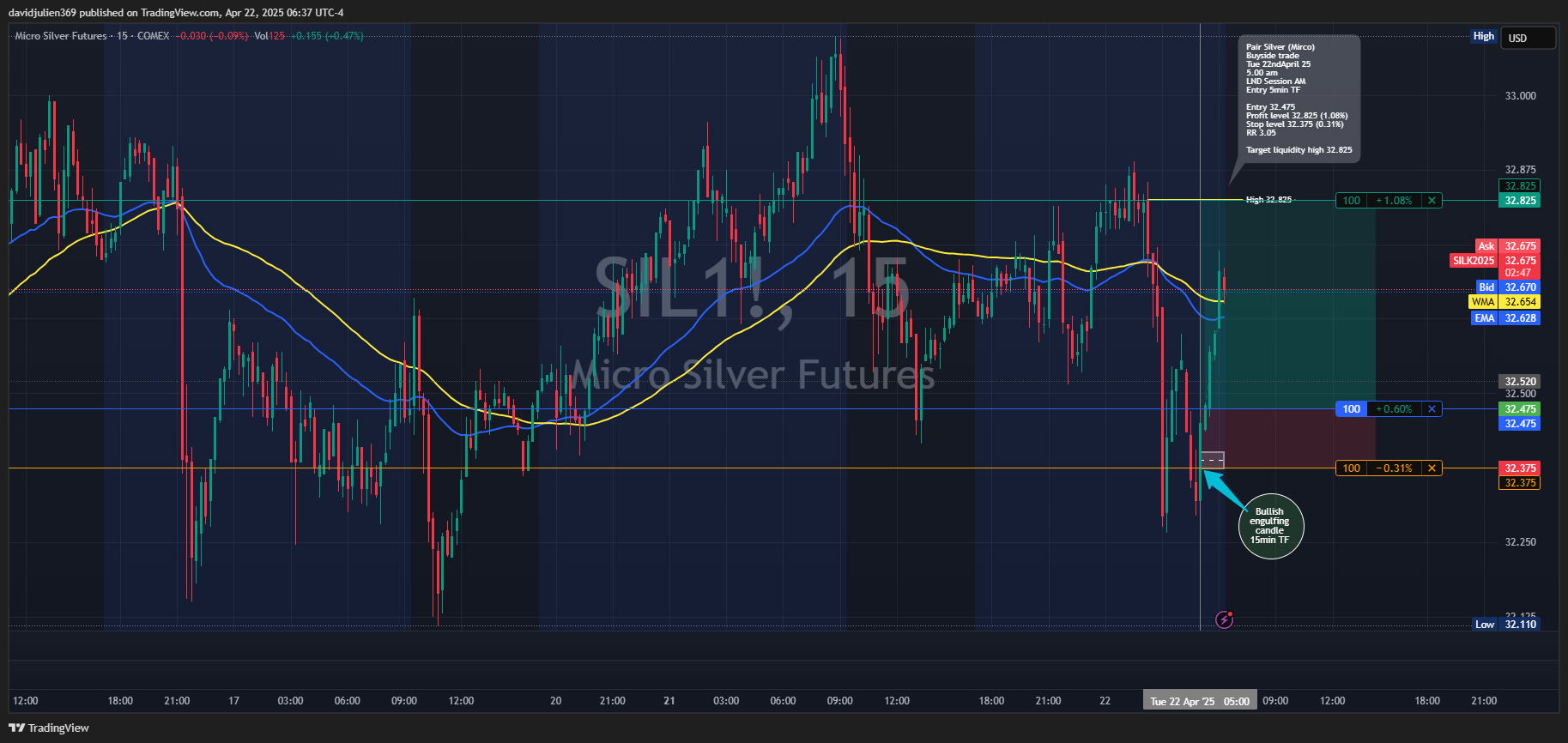Screen dimensions: 1568x743
Task: Open the TradingView logo link
Action: click(x=49, y=728)
